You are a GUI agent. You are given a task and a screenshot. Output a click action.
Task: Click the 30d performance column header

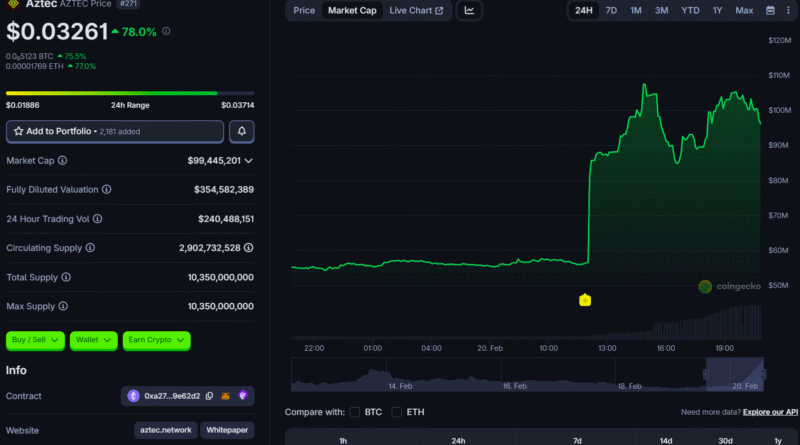(726, 440)
